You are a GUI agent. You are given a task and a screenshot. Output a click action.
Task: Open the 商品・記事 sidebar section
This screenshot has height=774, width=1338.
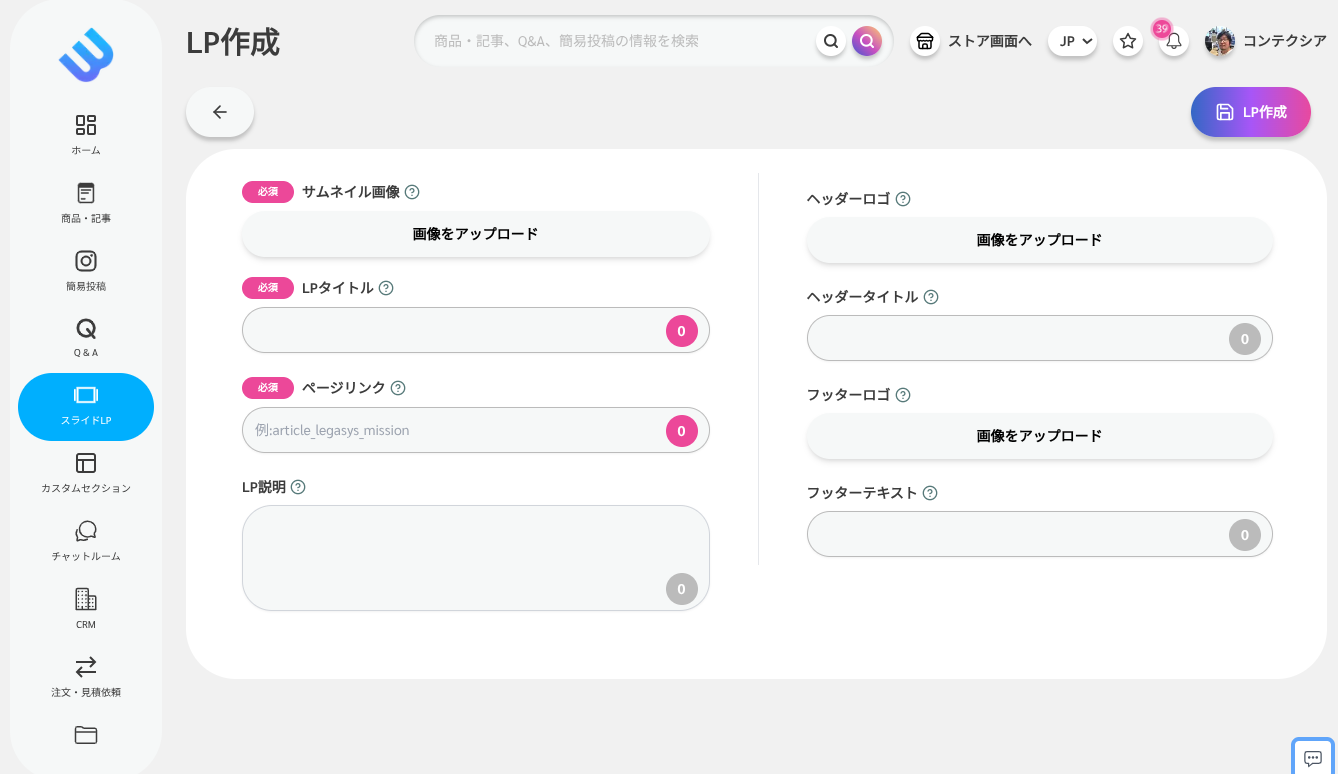point(85,200)
